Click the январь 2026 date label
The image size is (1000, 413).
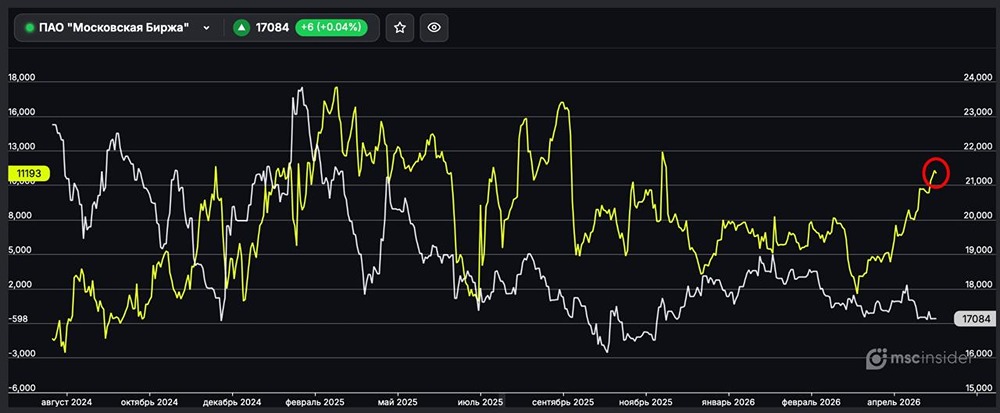pos(728,403)
